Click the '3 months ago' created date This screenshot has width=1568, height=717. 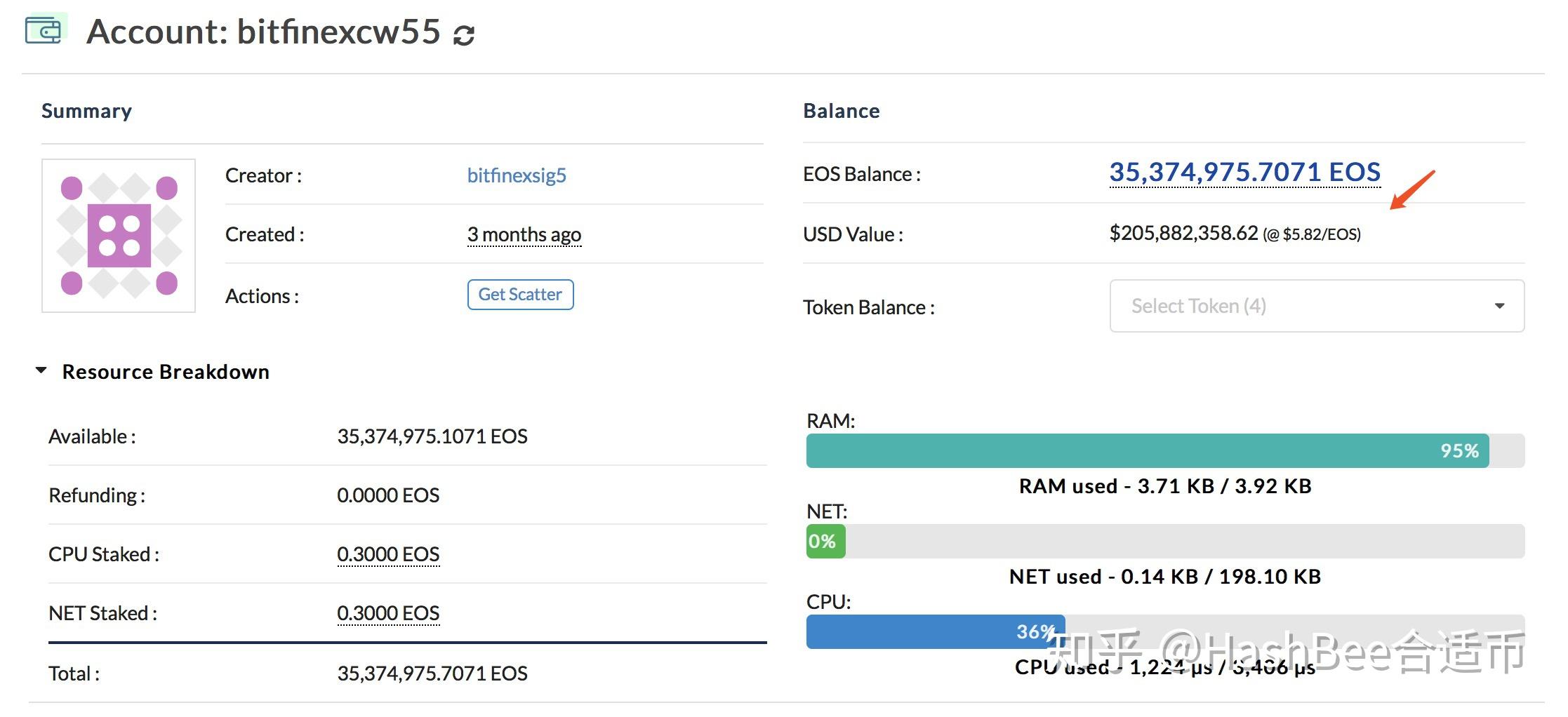(524, 234)
